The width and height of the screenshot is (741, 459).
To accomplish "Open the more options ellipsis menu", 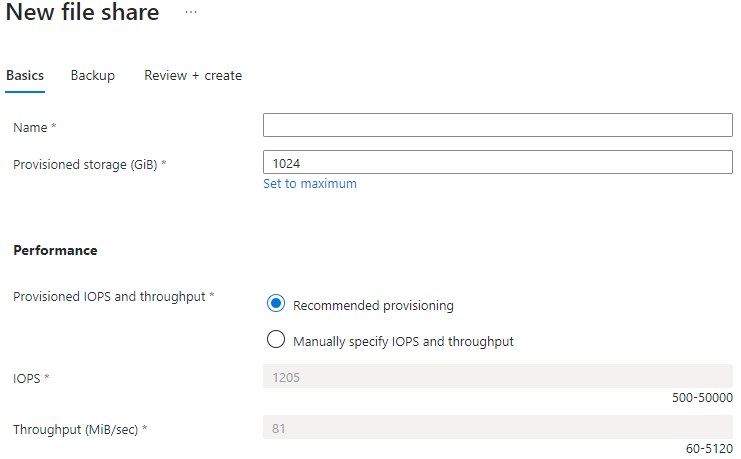I will pos(191,12).
